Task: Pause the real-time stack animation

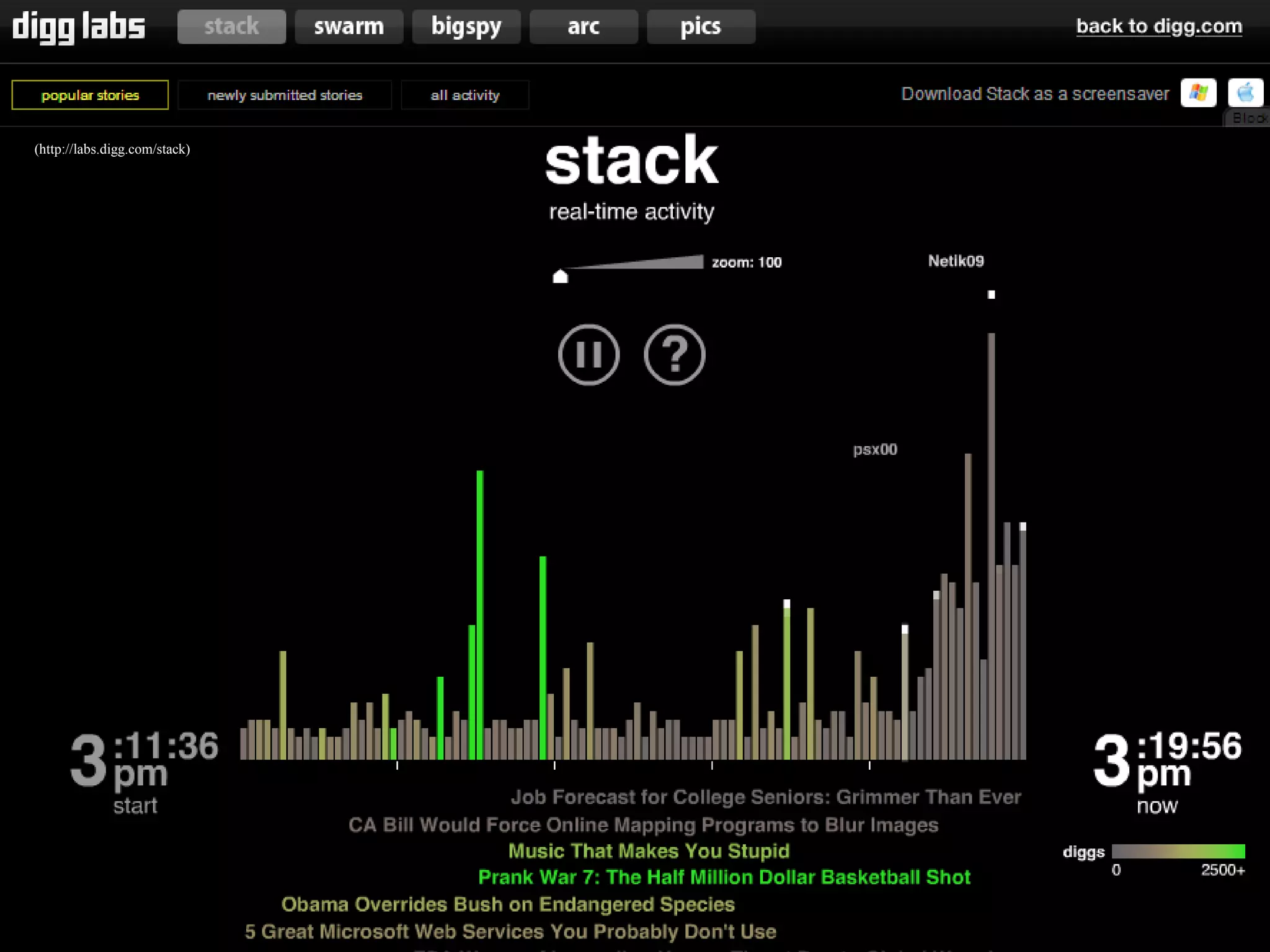Action: pos(588,355)
